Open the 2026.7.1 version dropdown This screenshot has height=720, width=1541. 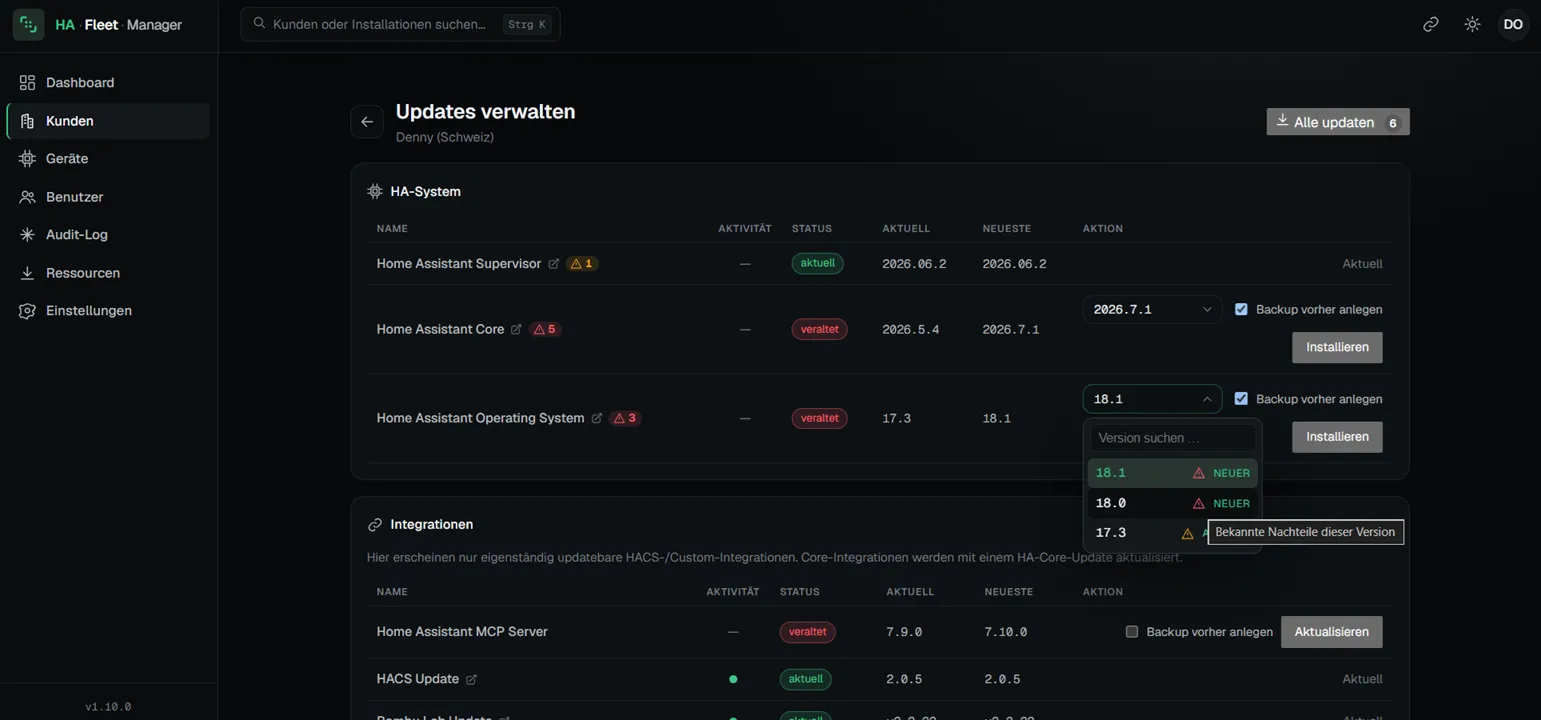[1152, 310]
